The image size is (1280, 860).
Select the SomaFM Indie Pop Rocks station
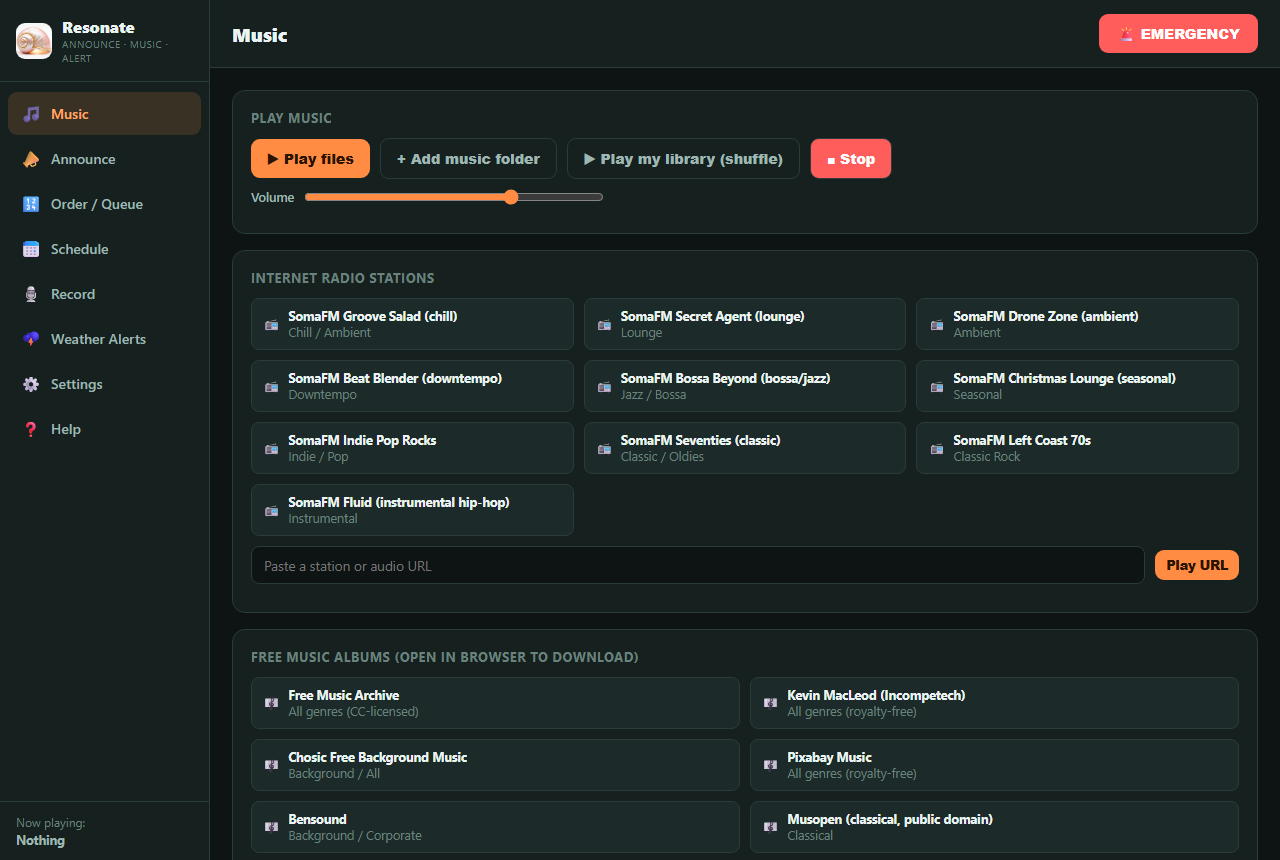[412, 448]
